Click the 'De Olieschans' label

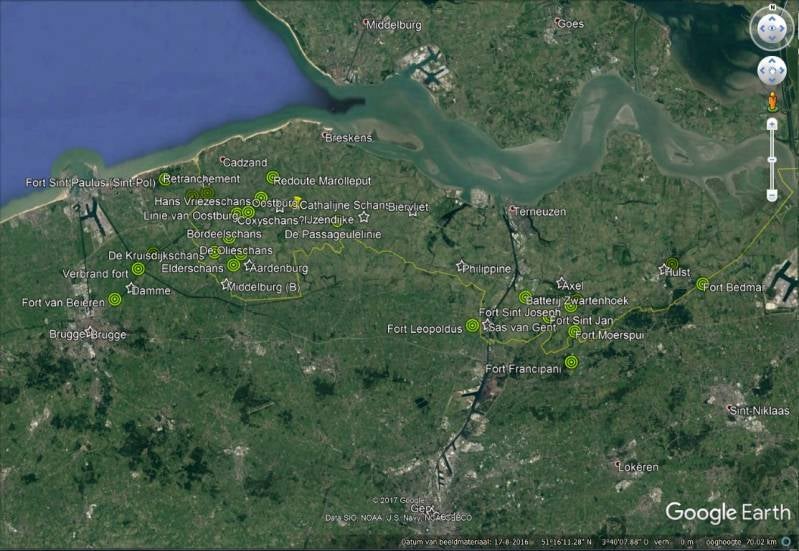click(236, 250)
